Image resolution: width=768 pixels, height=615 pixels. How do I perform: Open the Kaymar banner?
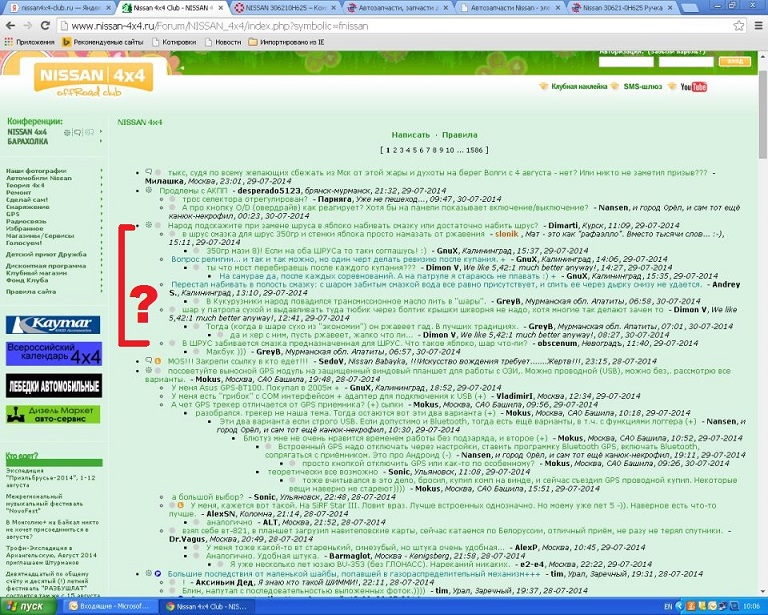coord(53,325)
